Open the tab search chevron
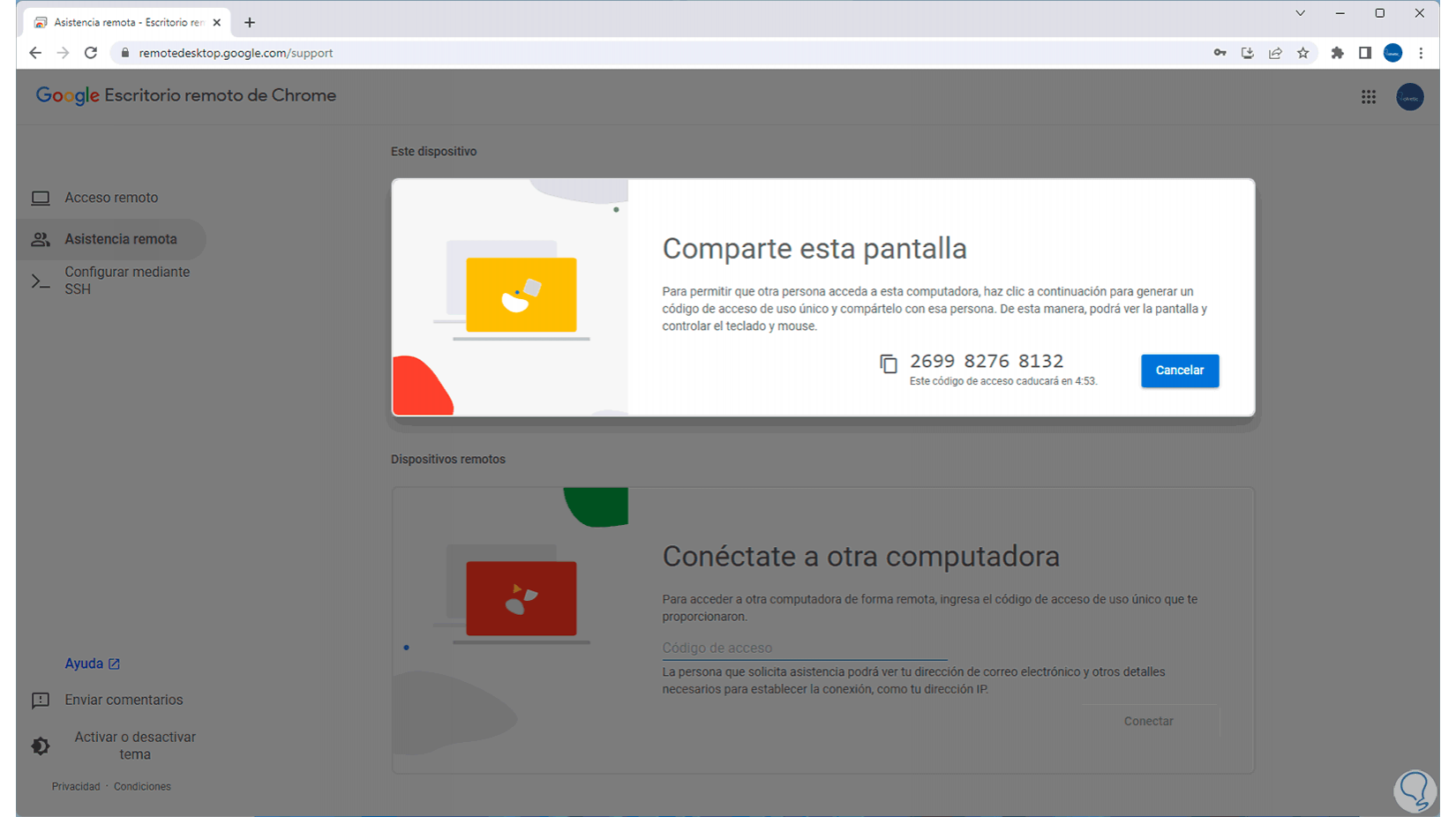 pos(1300,13)
